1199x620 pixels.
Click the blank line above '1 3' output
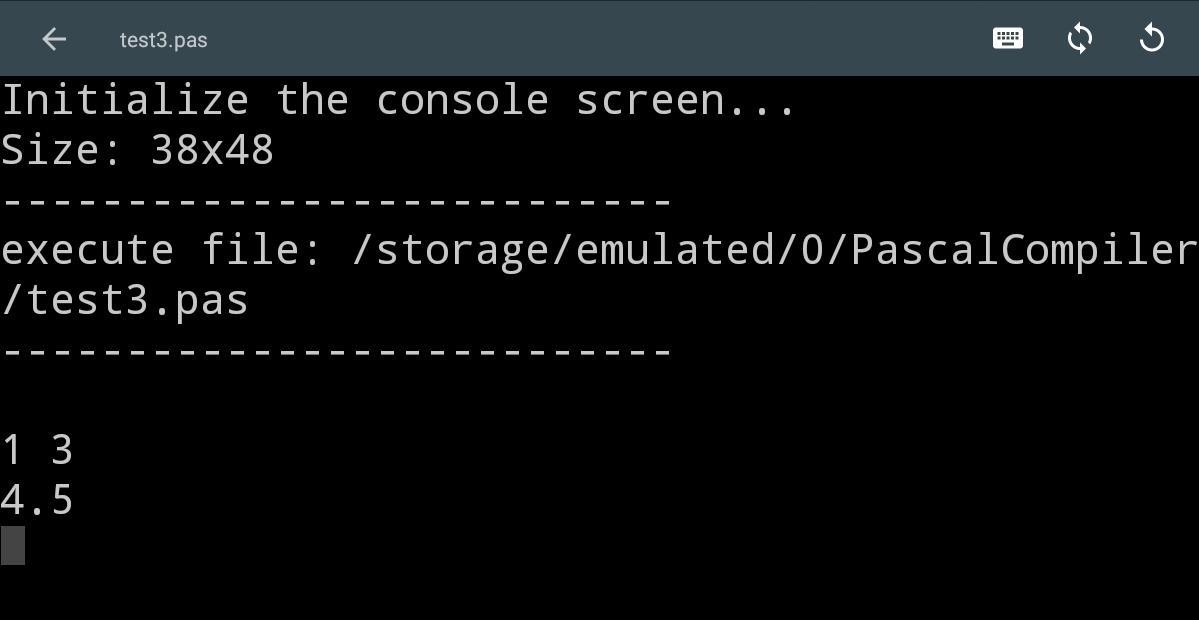tap(300, 400)
